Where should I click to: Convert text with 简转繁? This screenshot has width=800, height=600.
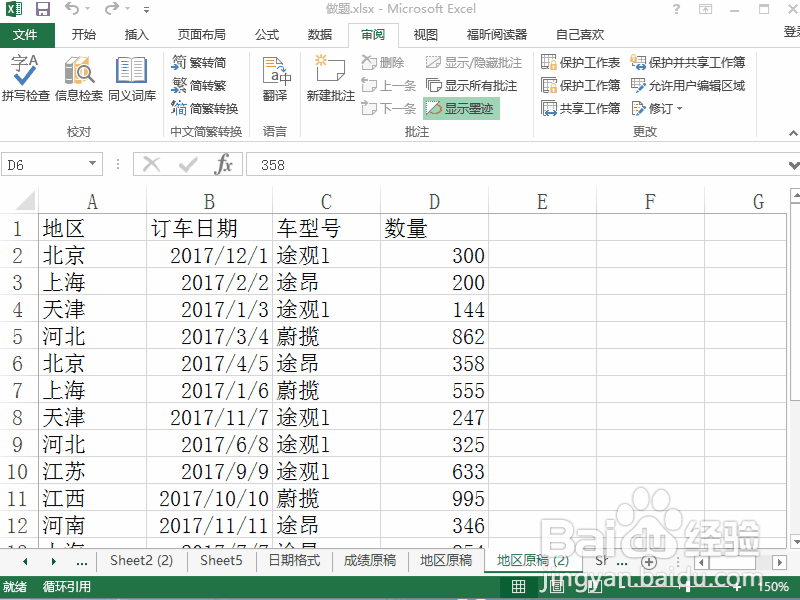coord(199,85)
